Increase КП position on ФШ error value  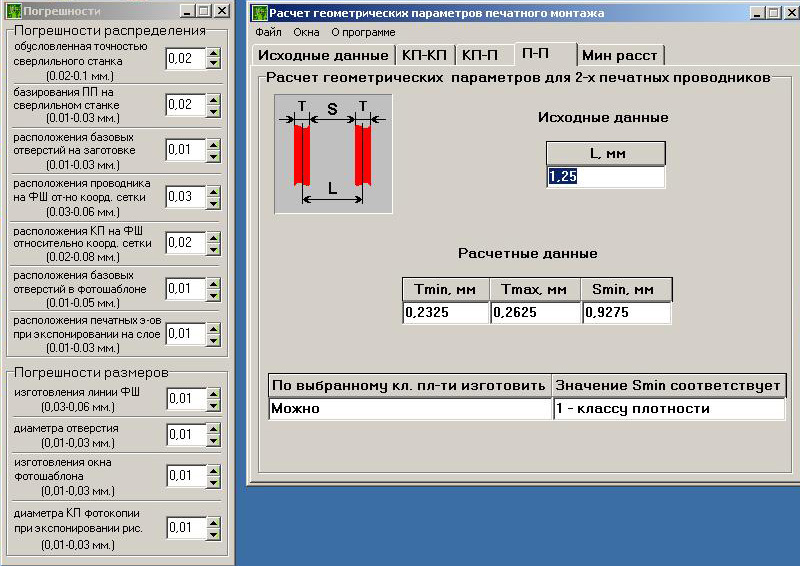click(x=213, y=237)
